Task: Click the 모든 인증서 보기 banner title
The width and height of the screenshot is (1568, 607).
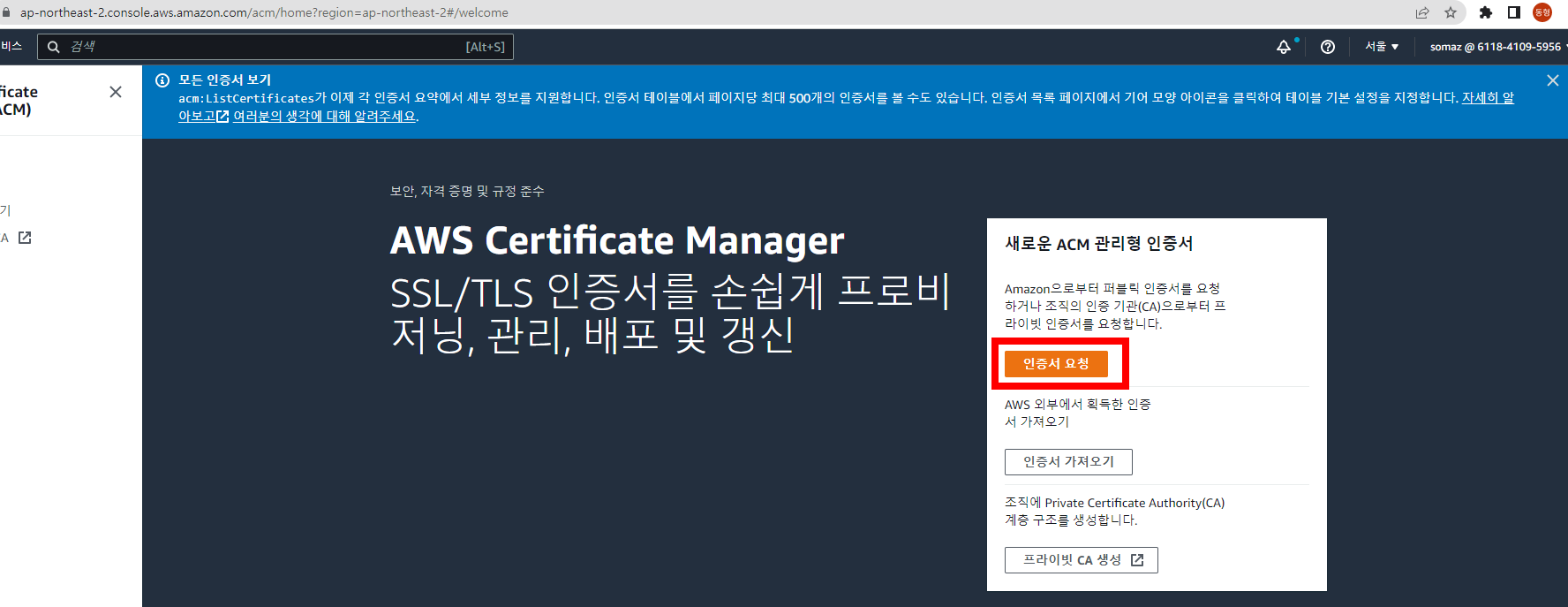Action: (x=224, y=80)
